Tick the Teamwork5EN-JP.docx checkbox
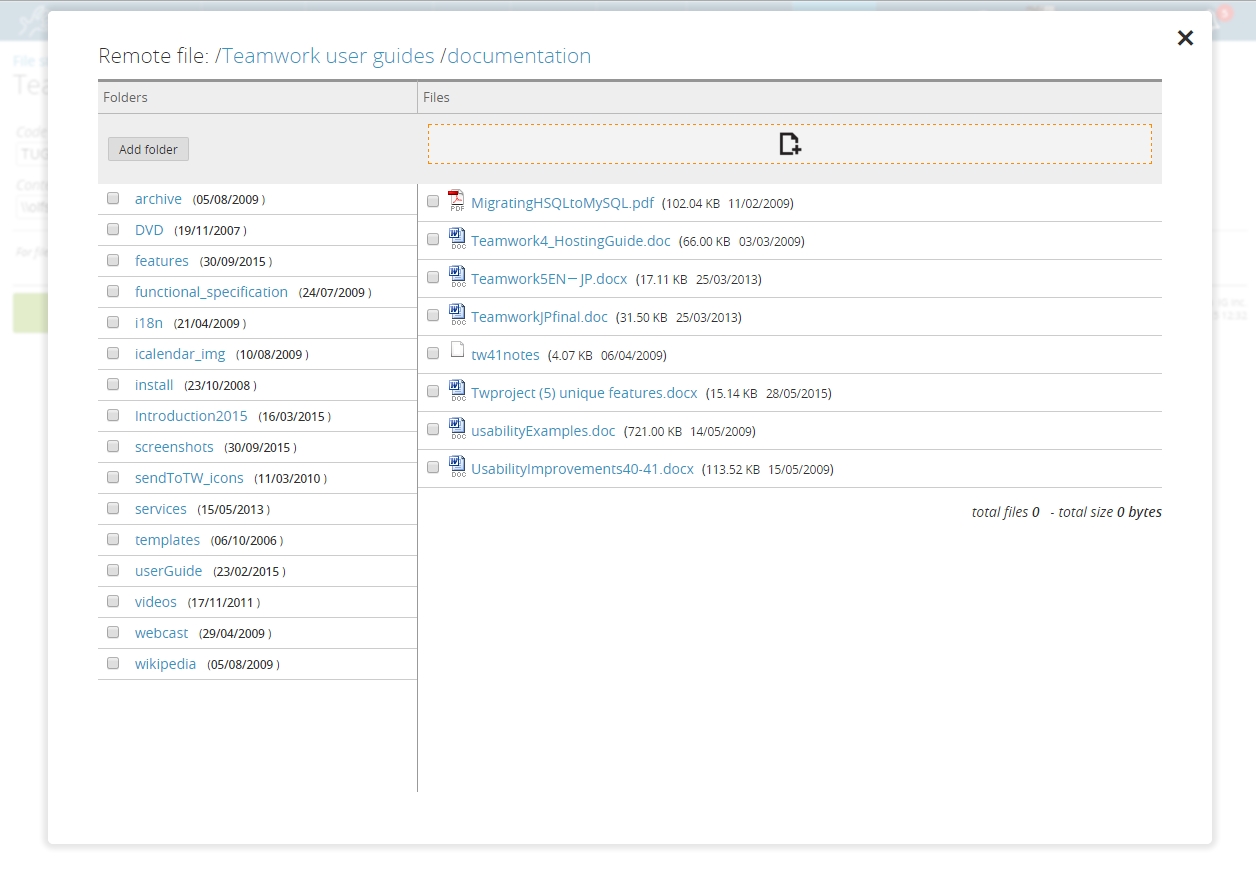1256x877 pixels. tap(433, 278)
